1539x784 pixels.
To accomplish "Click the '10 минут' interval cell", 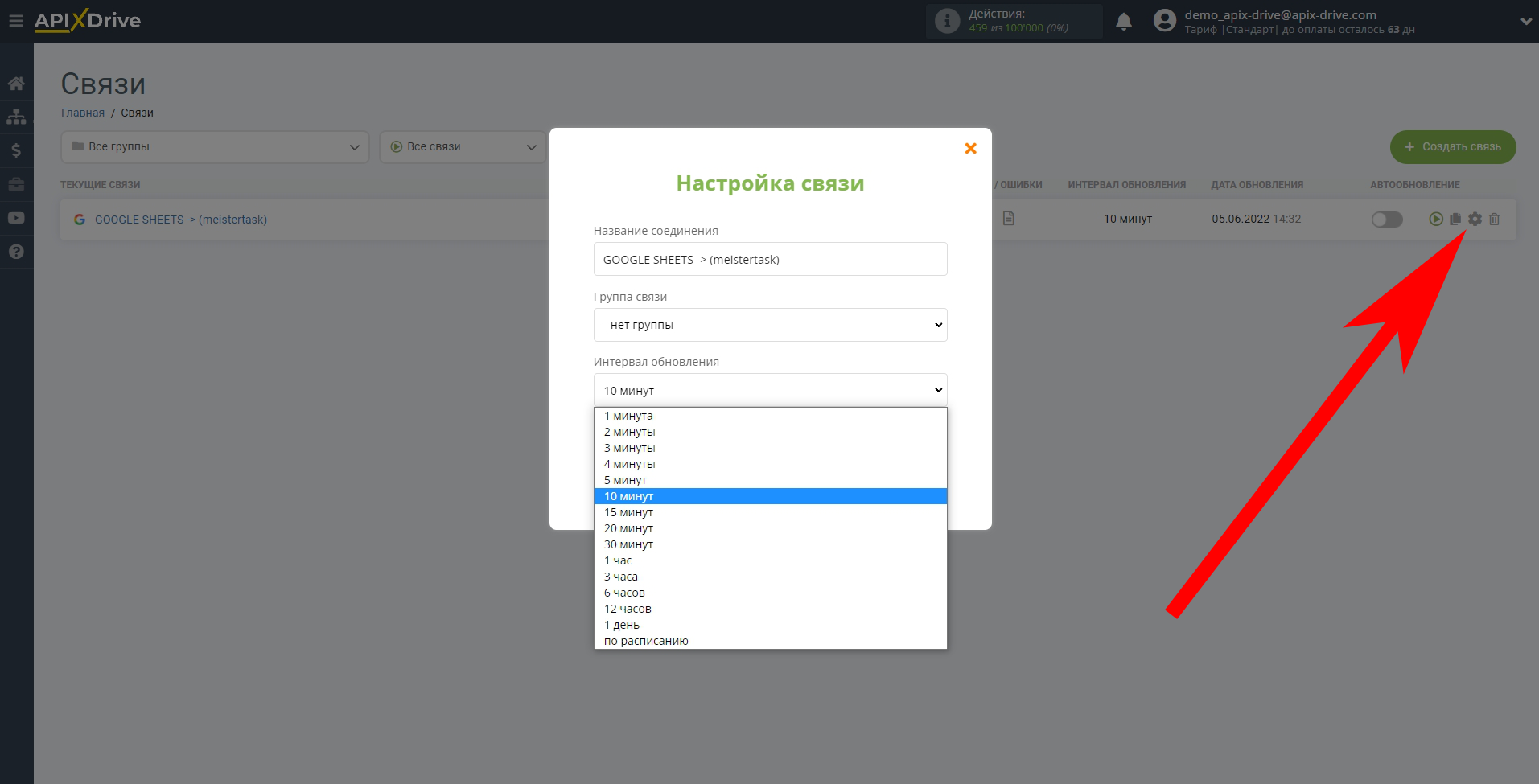I will click(x=1127, y=219).
